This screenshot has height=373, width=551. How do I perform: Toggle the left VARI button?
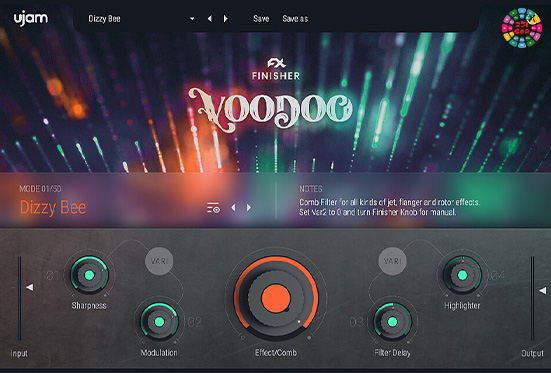point(159,261)
